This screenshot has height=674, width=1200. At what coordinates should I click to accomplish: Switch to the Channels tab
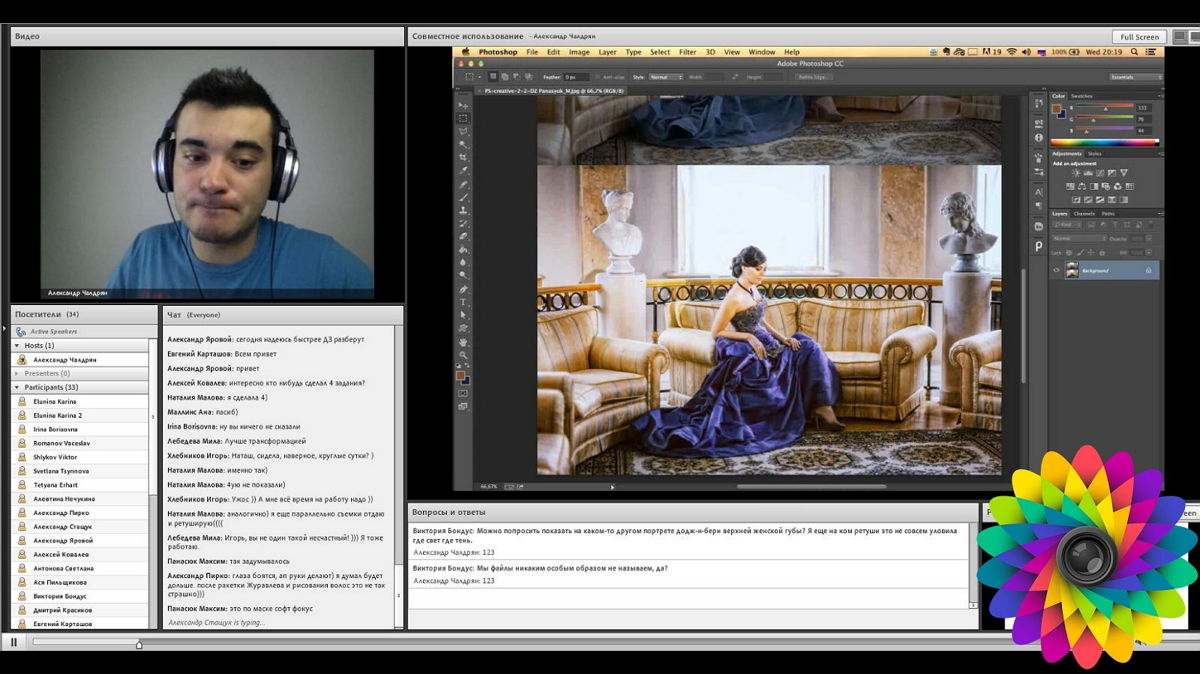coord(1084,214)
